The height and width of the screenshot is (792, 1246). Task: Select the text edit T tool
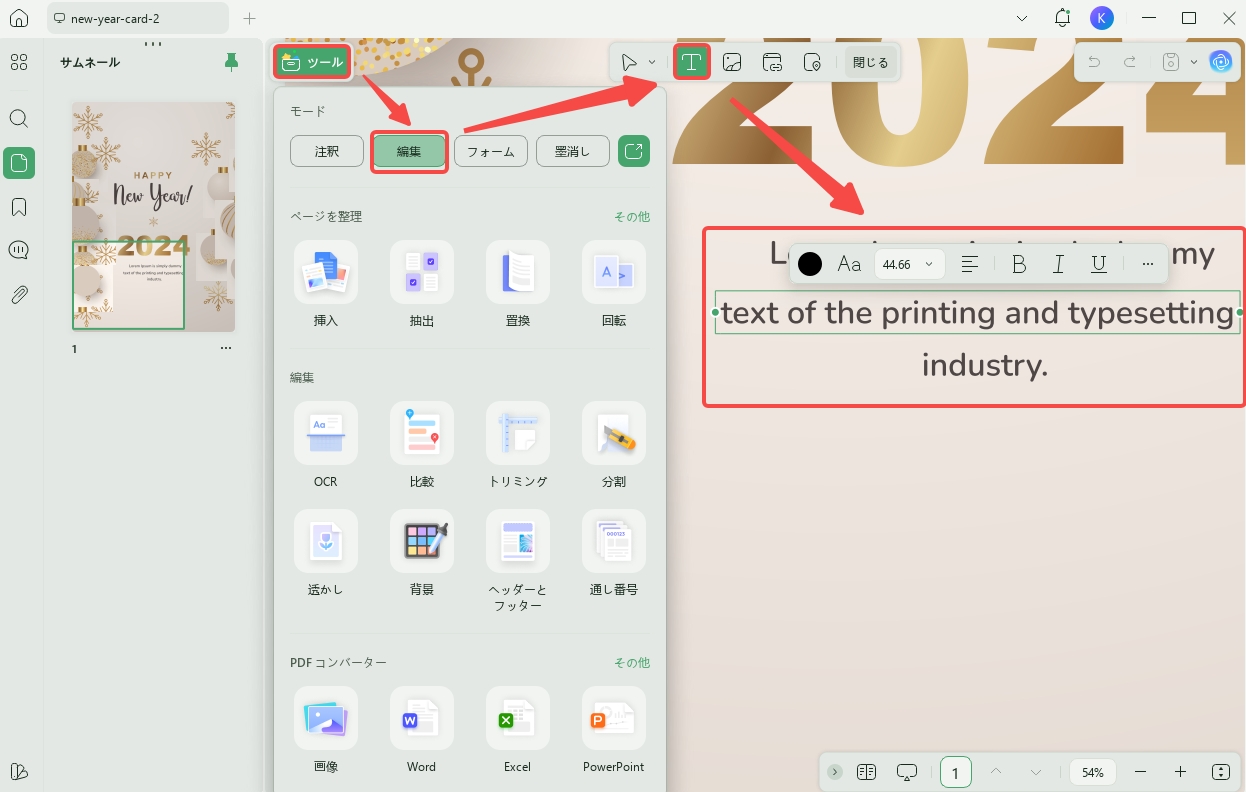point(691,62)
